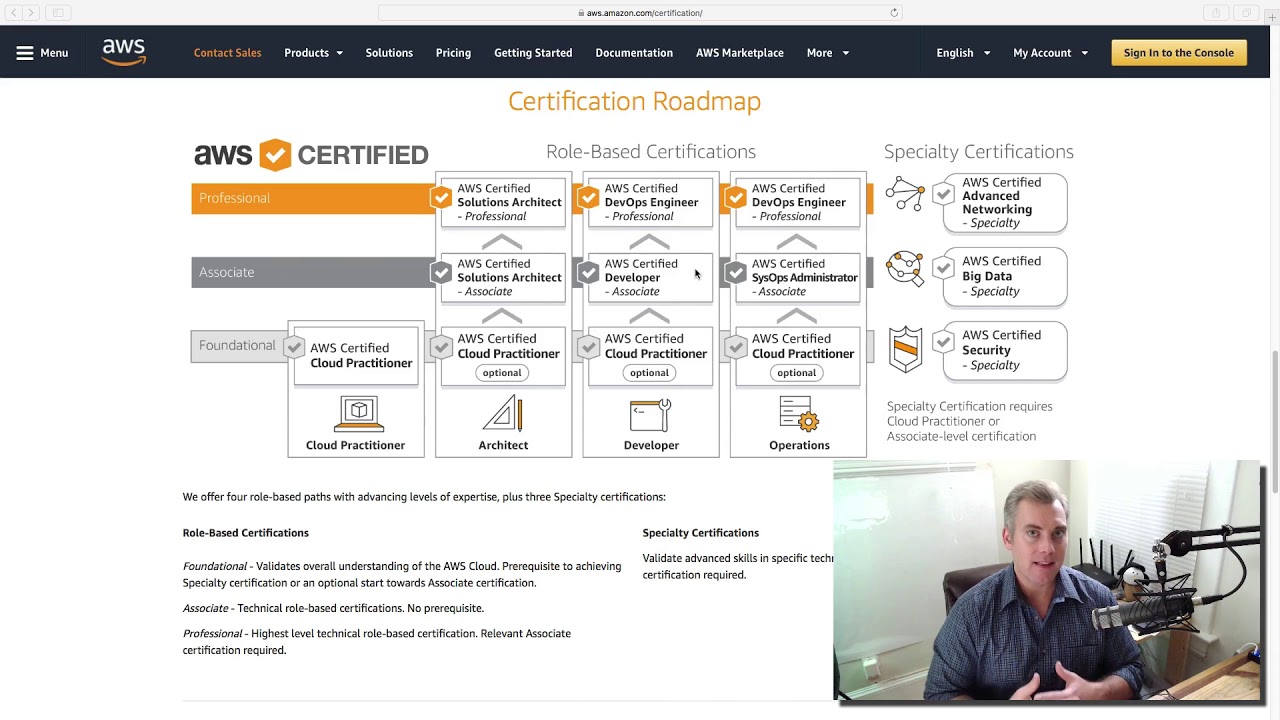The height and width of the screenshot is (720, 1280).
Task: Click the AWS logo in header
Action: click(x=124, y=52)
